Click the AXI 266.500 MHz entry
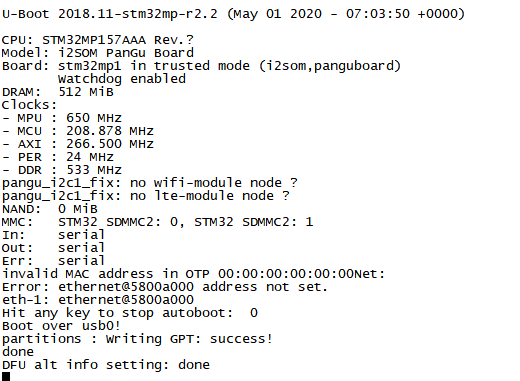The width and height of the screenshot is (520, 381). (x=78, y=144)
